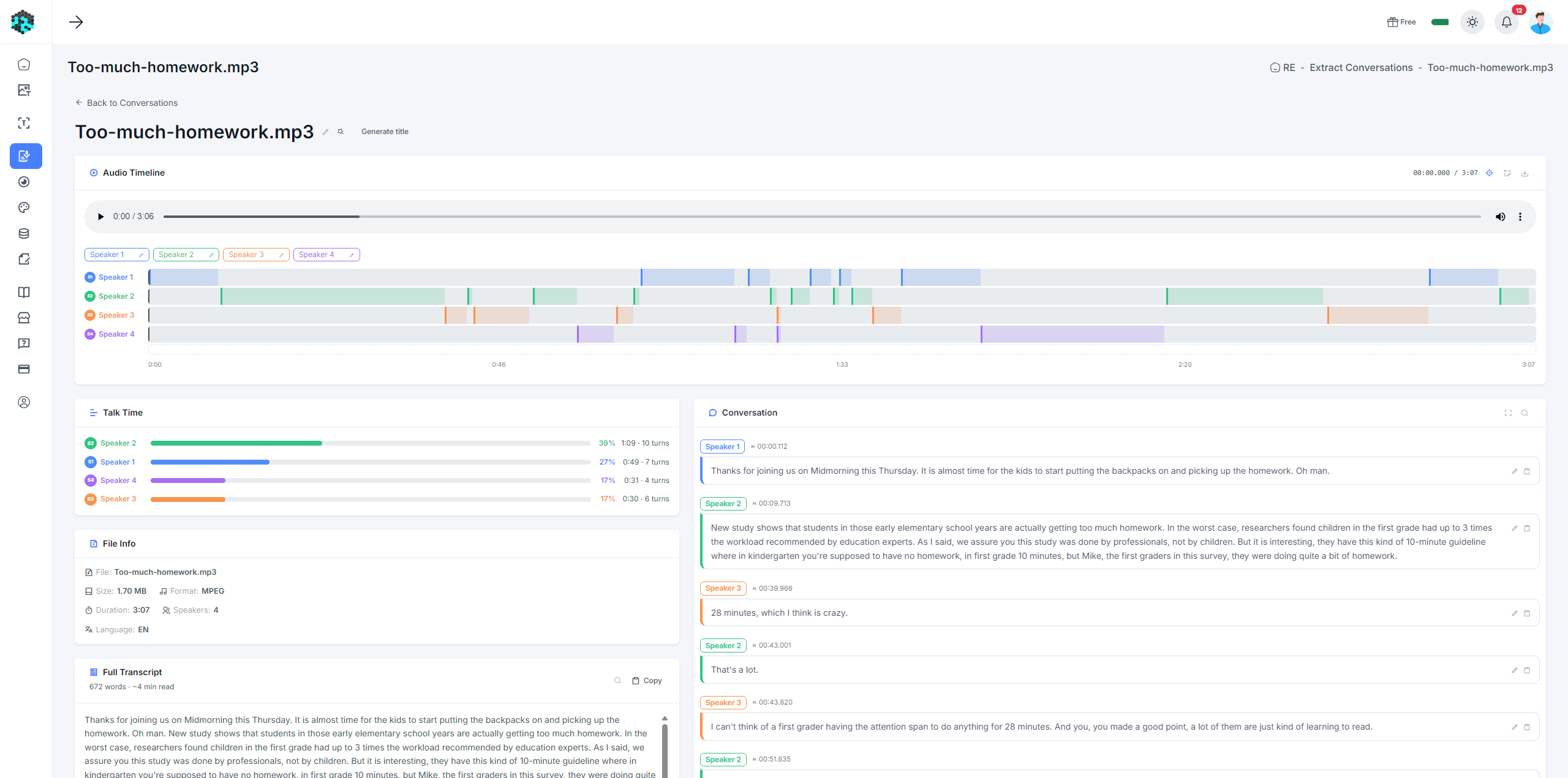1568x778 pixels.
Task: Edit the 'New study shows' message
Action: pos(1514,528)
